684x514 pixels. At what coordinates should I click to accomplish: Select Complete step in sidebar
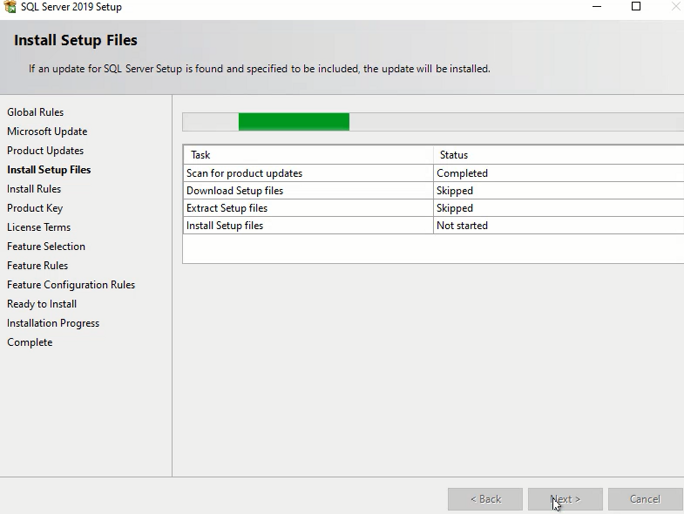(x=30, y=343)
